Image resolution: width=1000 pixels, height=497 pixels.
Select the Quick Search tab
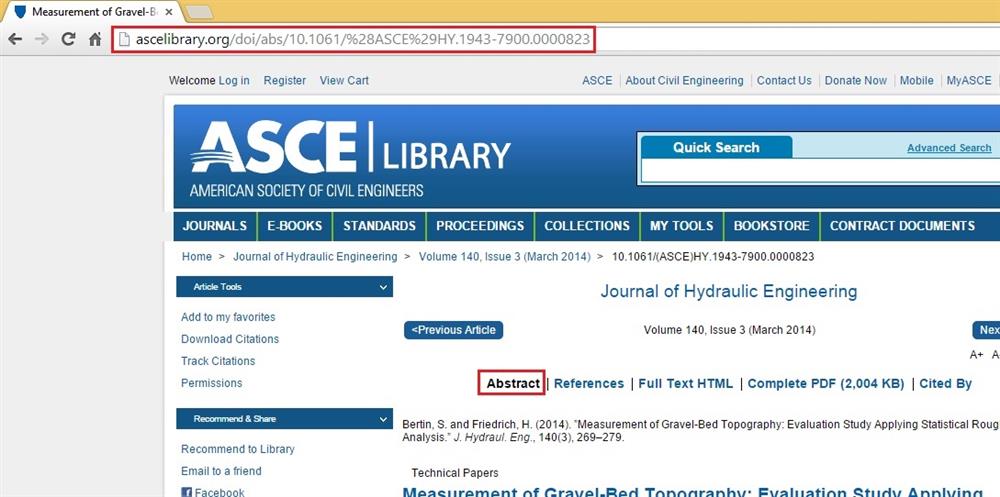pyautogui.click(x=716, y=147)
